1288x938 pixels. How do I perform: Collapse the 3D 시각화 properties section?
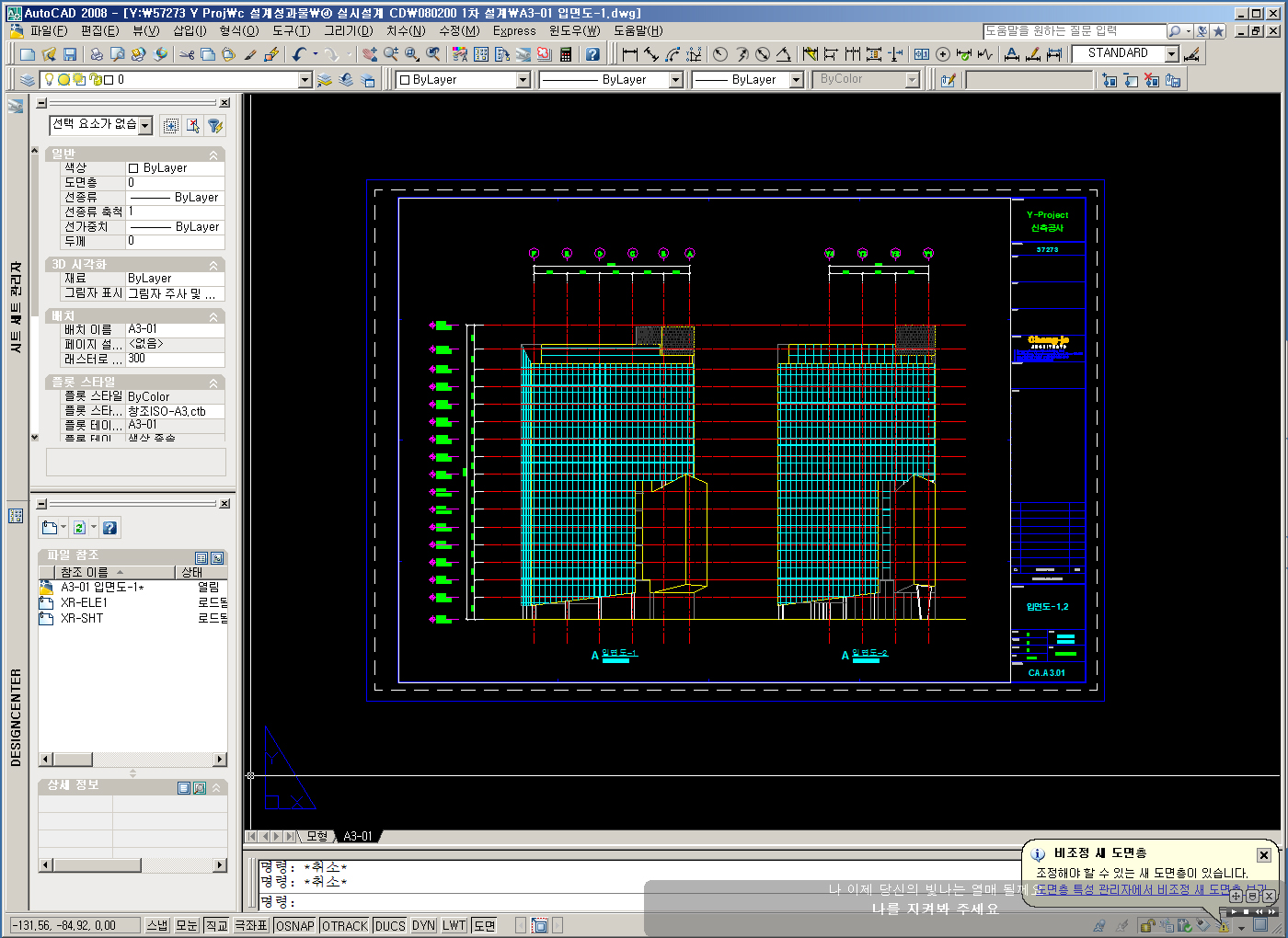pos(213,265)
